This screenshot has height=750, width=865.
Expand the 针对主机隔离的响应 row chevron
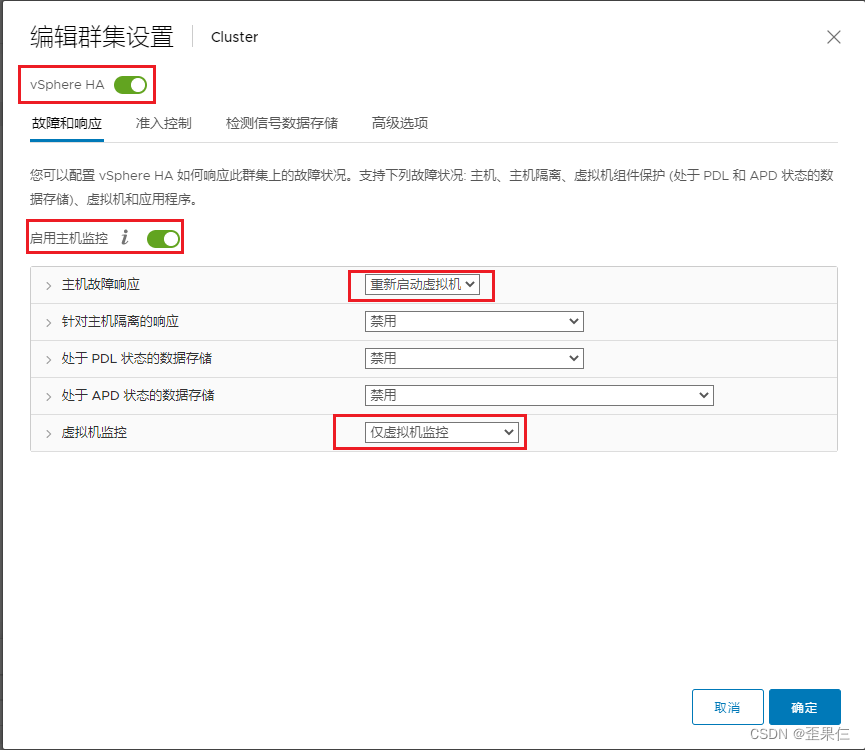[49, 323]
